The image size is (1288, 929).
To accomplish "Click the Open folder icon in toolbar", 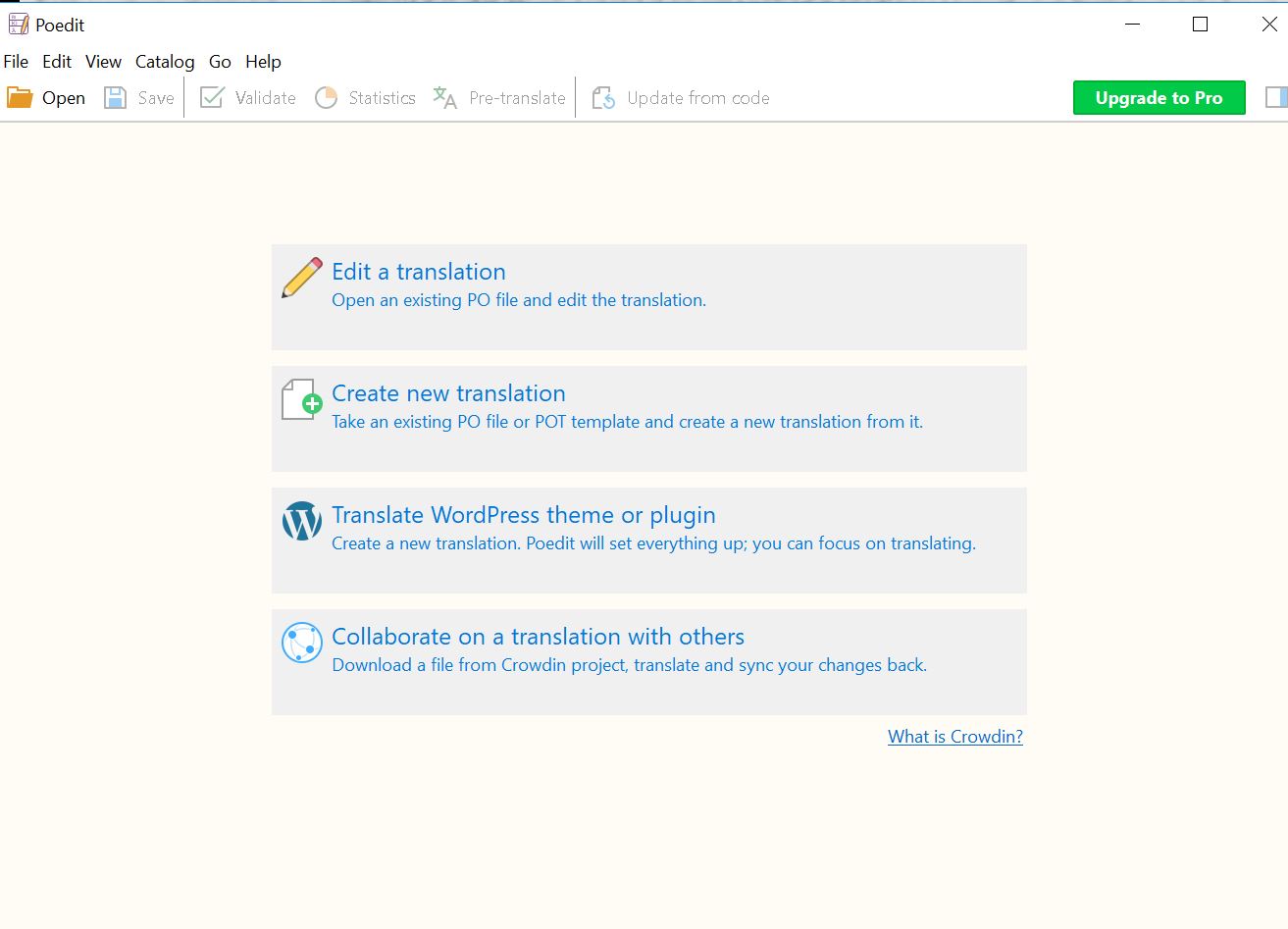I will coord(20,98).
